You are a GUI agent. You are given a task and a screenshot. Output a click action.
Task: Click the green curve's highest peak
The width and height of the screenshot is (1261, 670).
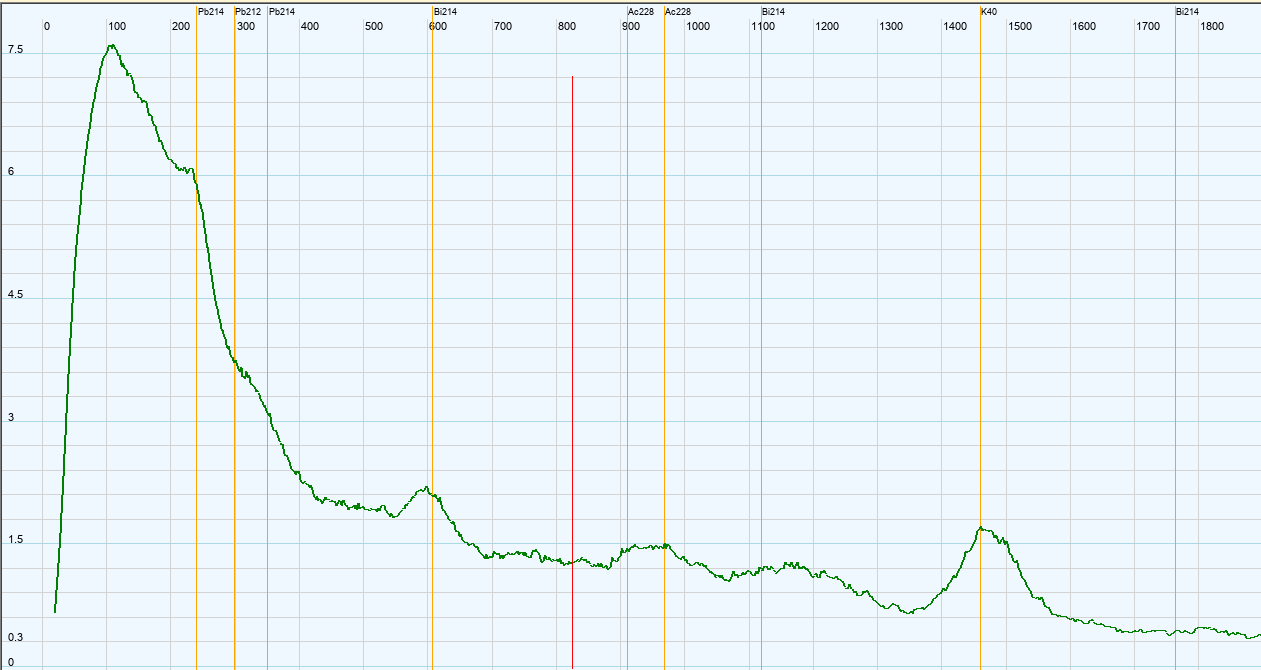111,46
